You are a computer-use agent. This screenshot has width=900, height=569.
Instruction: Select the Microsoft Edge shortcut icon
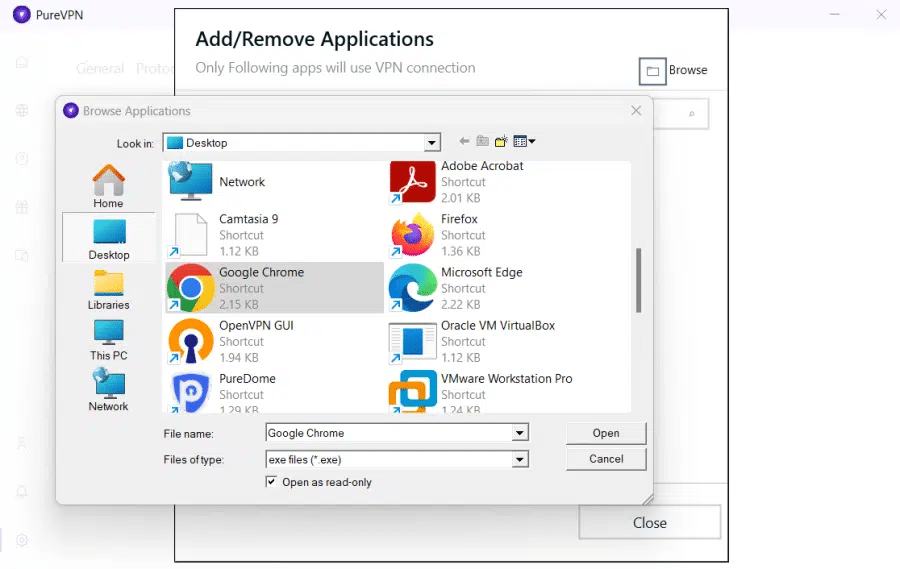tap(412, 288)
